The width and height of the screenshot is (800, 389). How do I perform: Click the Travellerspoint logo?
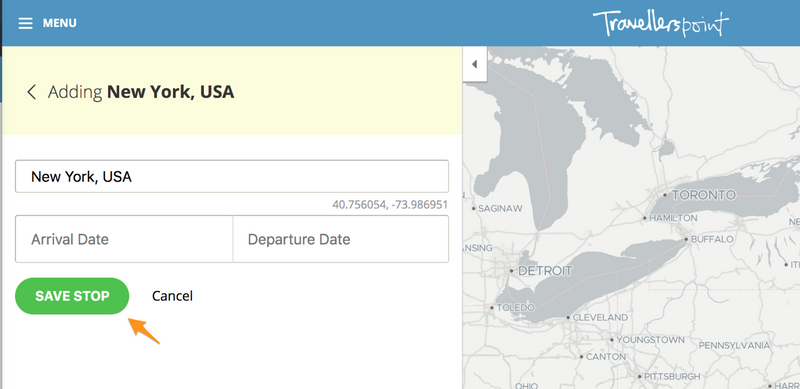pos(661,23)
